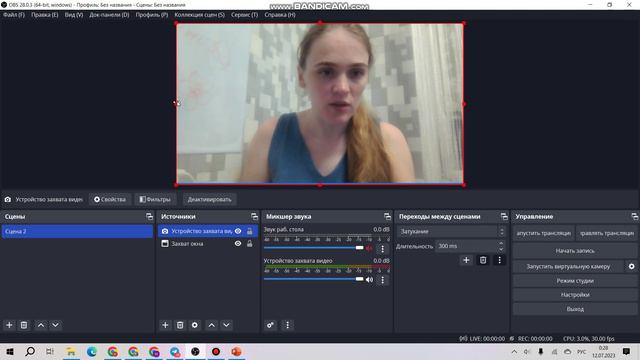Unmute Звук раб. стола audio
This screenshot has height=360, width=640.
point(369,248)
